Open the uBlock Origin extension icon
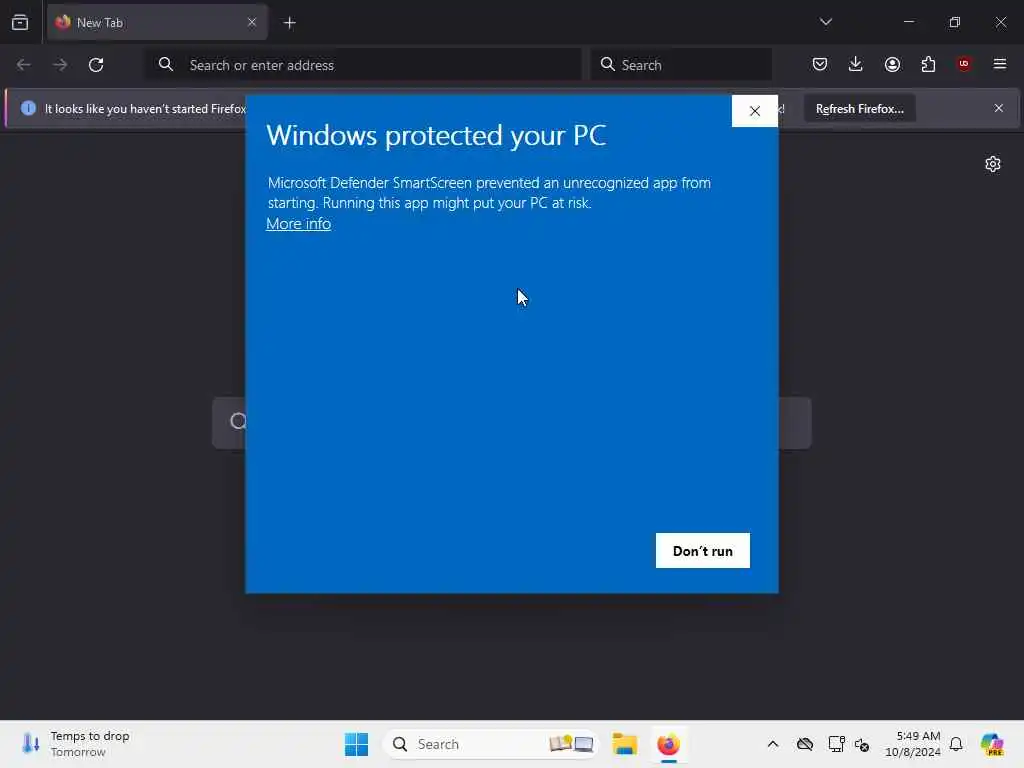The width and height of the screenshot is (1024, 768). coord(964,64)
